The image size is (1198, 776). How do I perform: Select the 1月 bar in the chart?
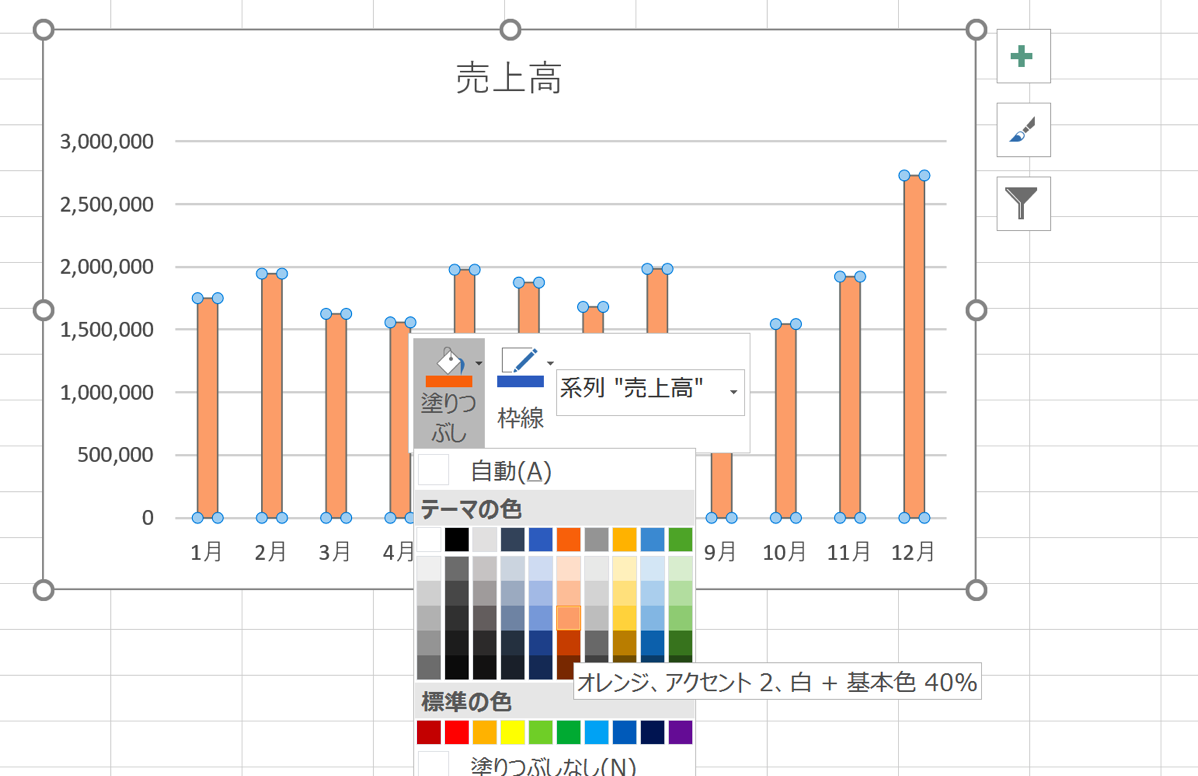(208, 408)
